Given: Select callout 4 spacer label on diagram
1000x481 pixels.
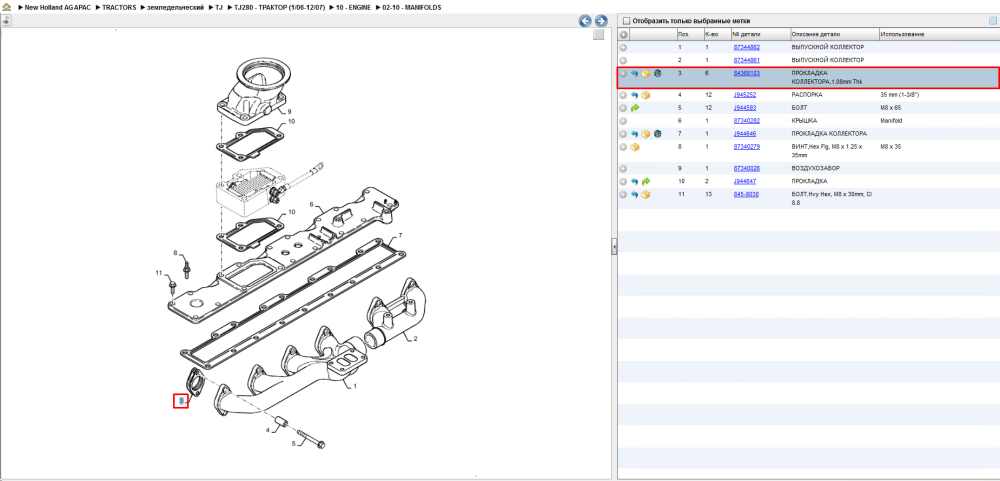Looking at the screenshot, I should (268, 430).
